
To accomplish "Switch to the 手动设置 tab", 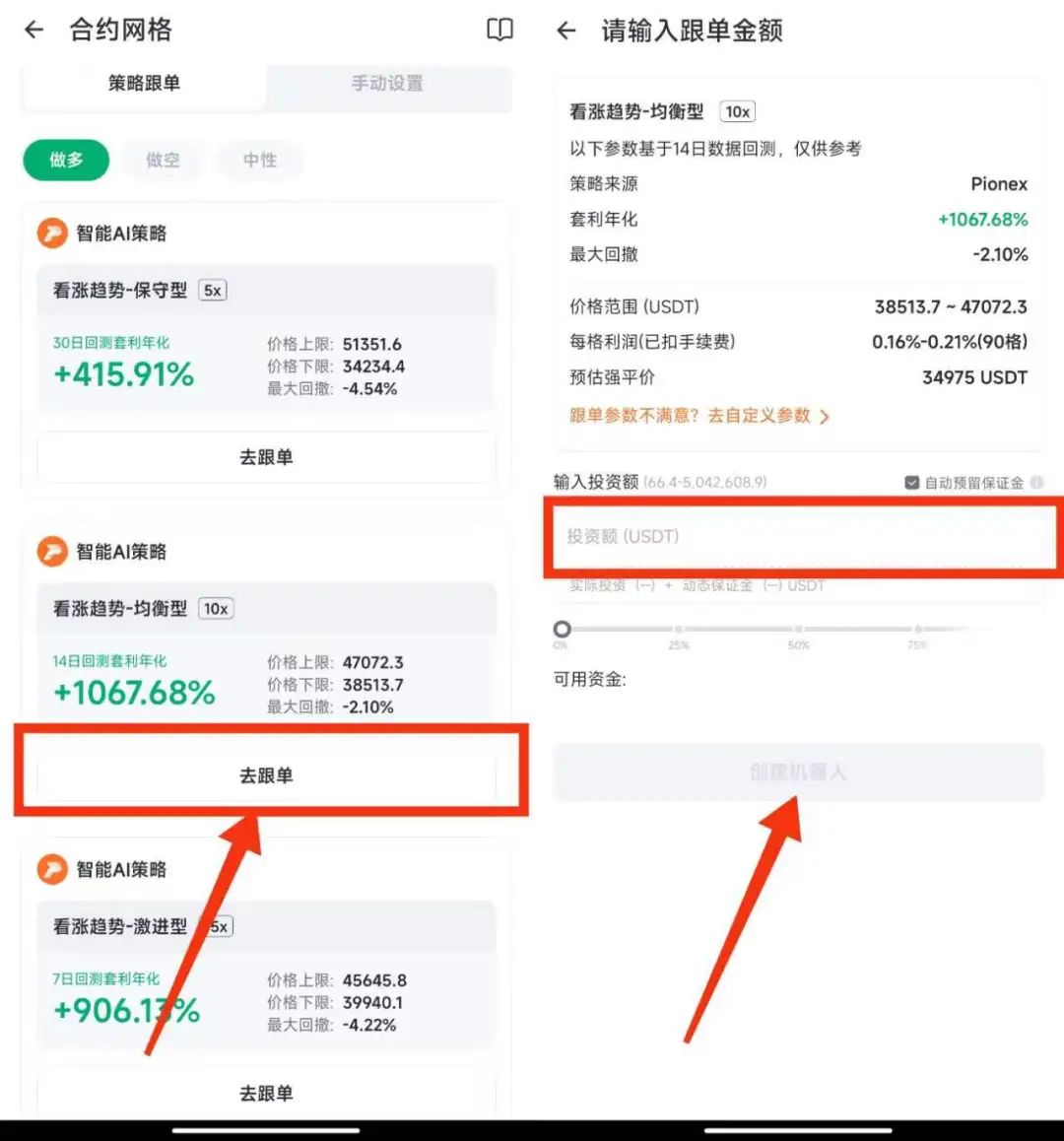I will click(x=388, y=84).
